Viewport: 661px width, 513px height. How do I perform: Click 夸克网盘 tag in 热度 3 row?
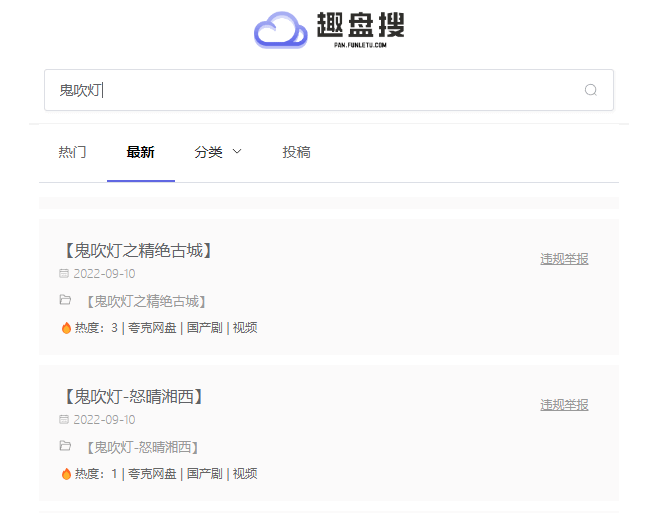point(152,328)
